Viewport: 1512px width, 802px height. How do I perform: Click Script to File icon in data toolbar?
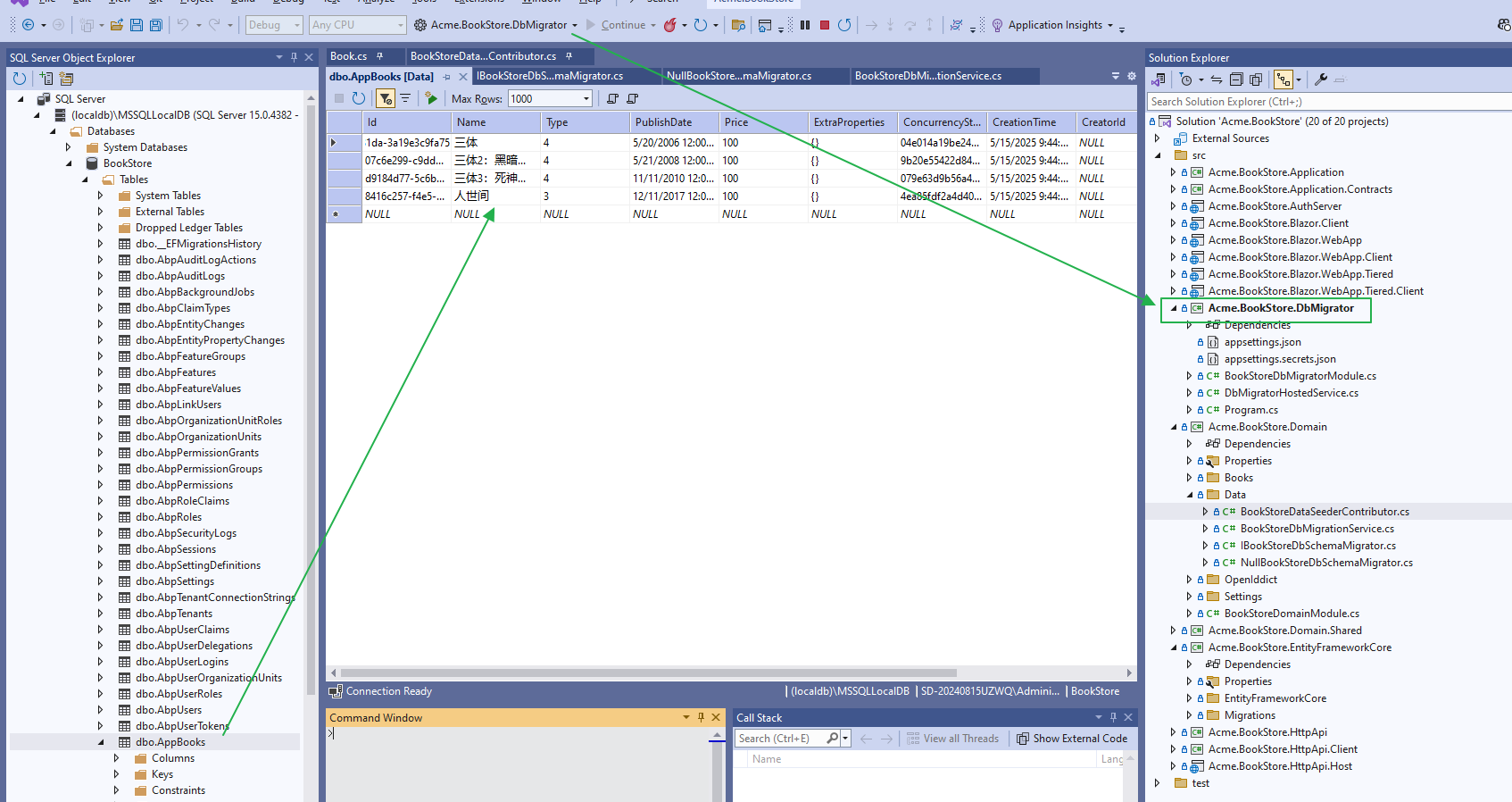coord(632,98)
